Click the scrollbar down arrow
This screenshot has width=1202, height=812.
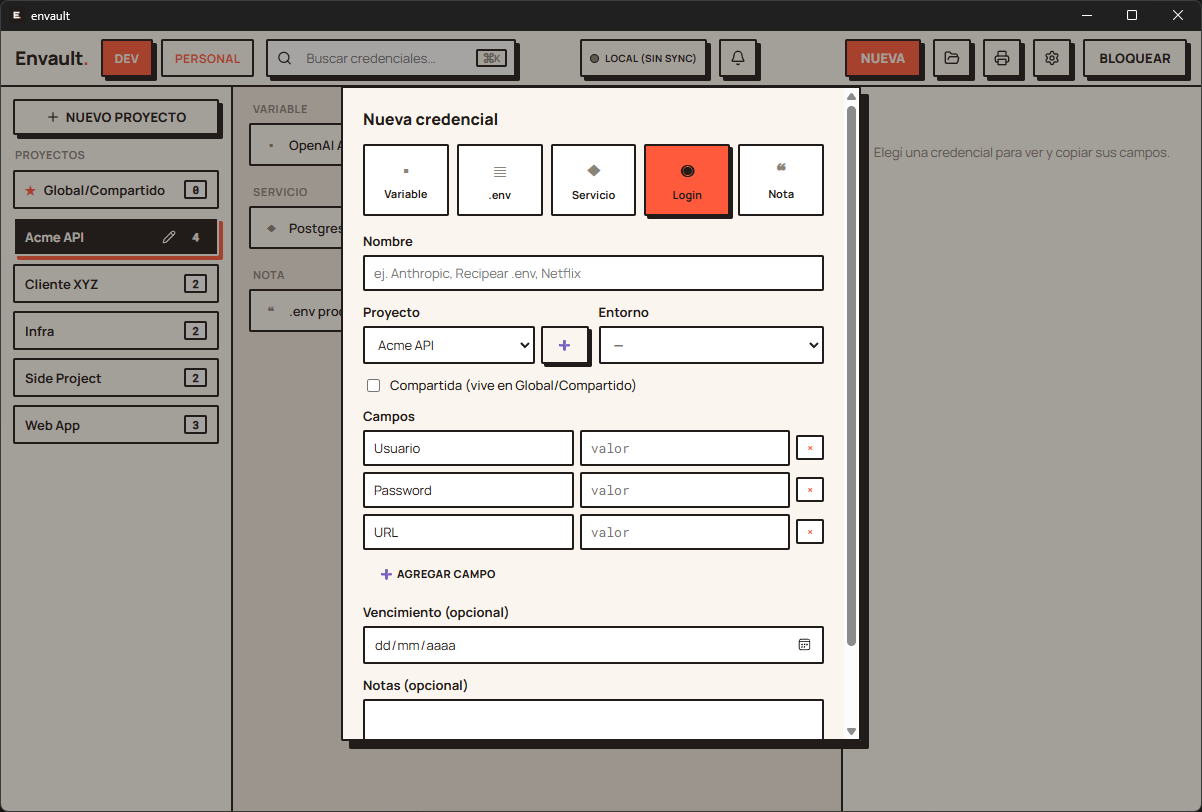[x=851, y=732]
